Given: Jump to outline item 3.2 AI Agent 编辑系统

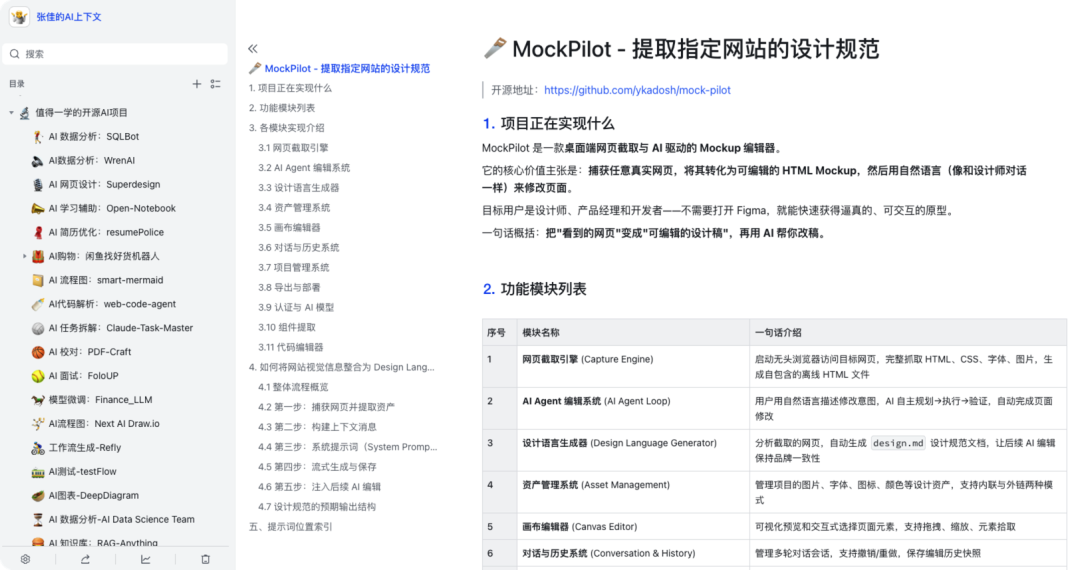Looking at the screenshot, I should 304,168.
